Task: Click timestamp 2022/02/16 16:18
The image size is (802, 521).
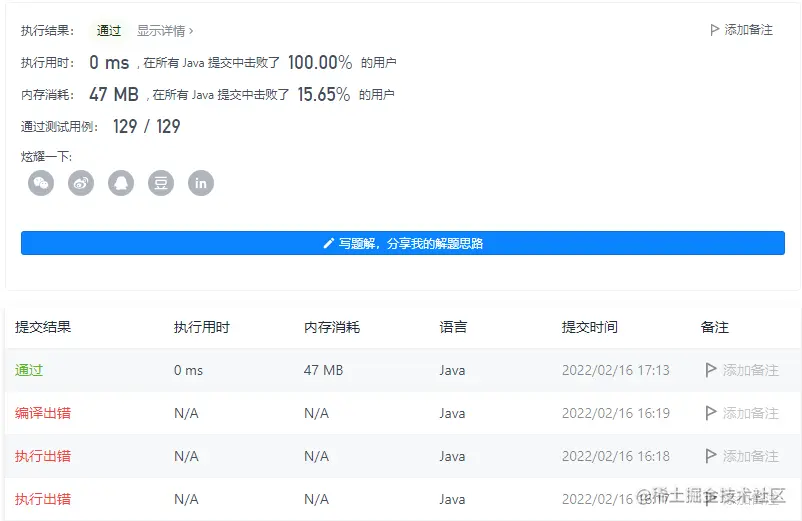Action: [616, 456]
